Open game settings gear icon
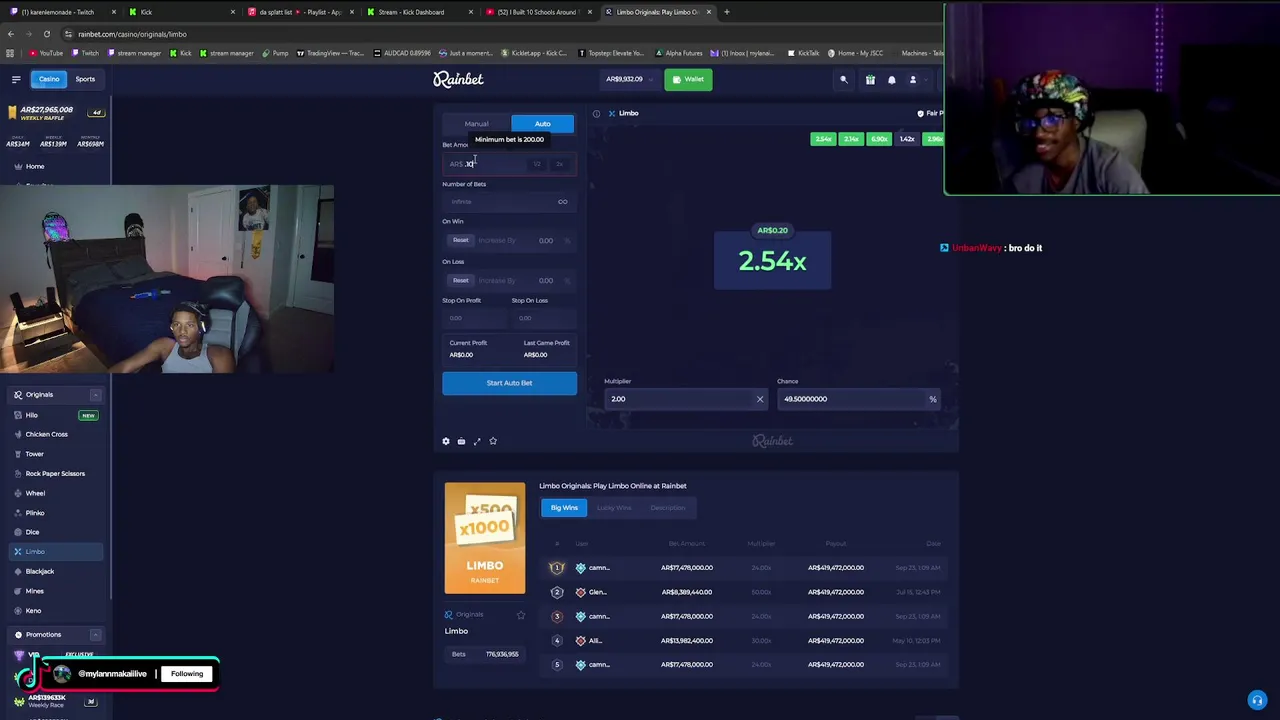The image size is (1280, 720). 446,441
